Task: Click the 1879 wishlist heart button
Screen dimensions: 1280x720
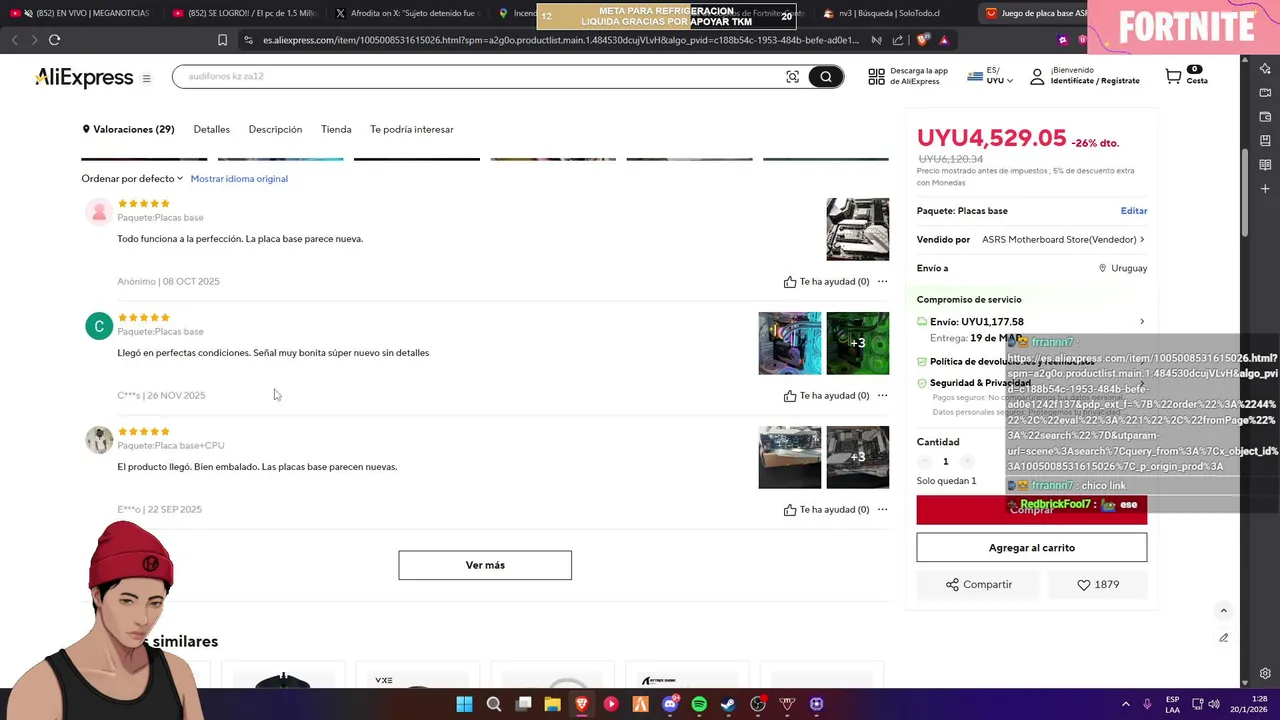Action: coord(1098,585)
